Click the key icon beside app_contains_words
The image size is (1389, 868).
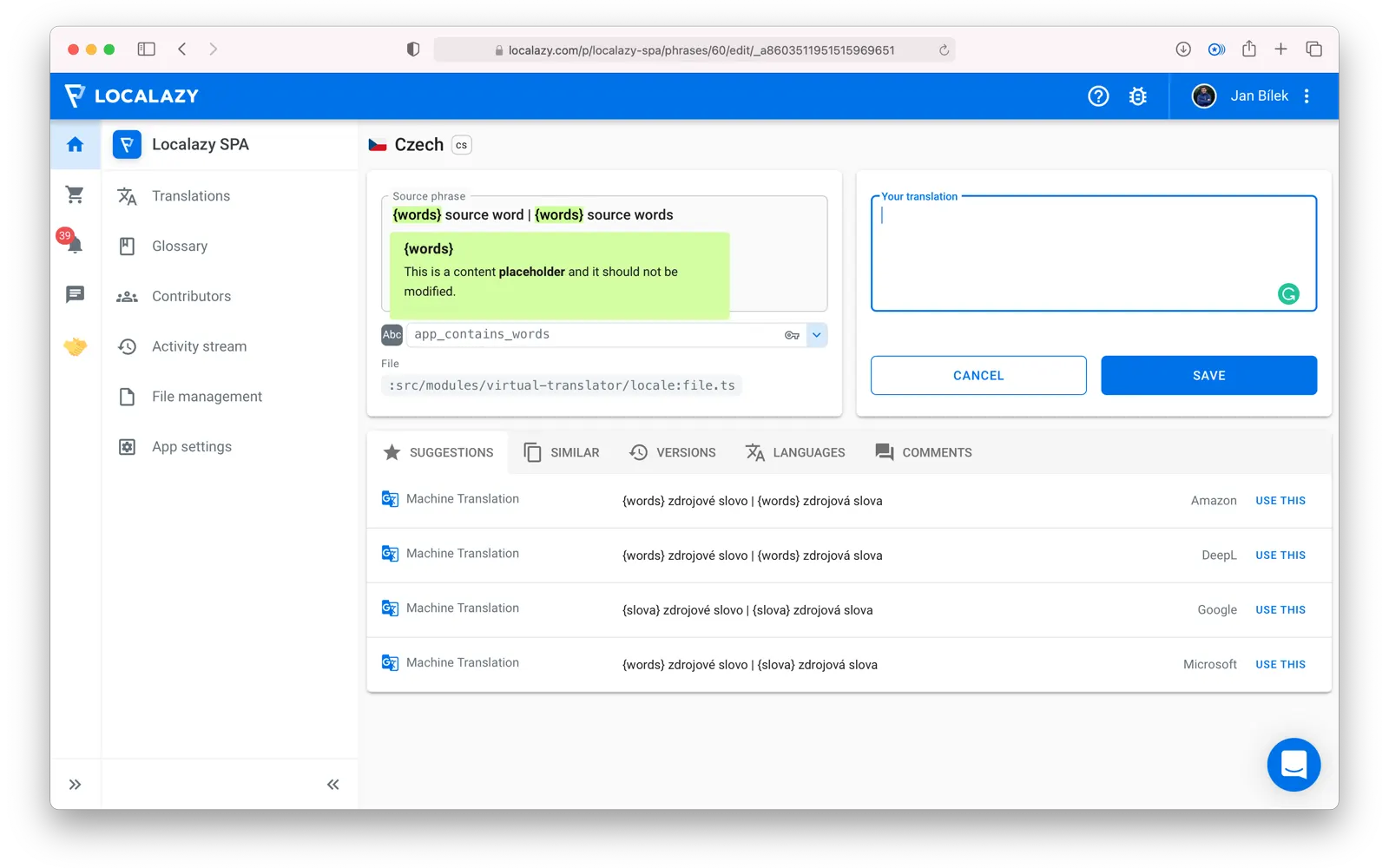coord(792,335)
